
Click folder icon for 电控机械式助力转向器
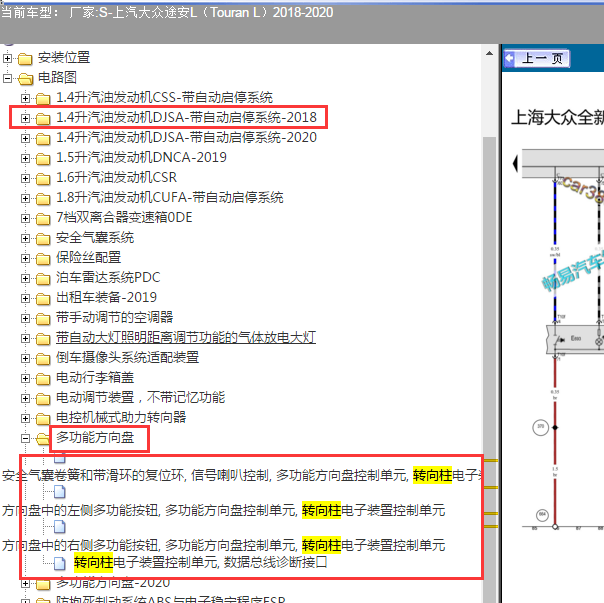click(x=43, y=420)
